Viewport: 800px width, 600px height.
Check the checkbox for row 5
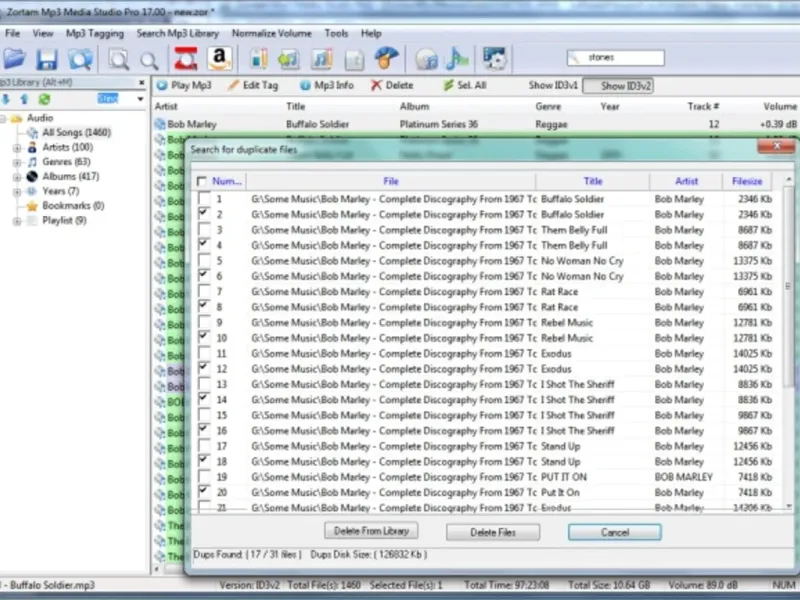[x=204, y=260]
